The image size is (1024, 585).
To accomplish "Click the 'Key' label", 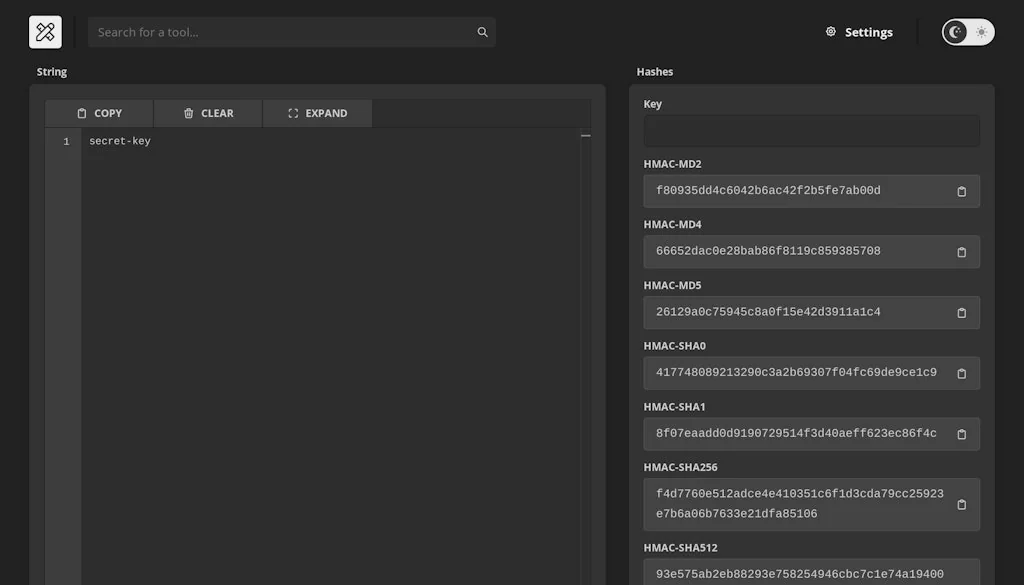I will click(x=652, y=104).
